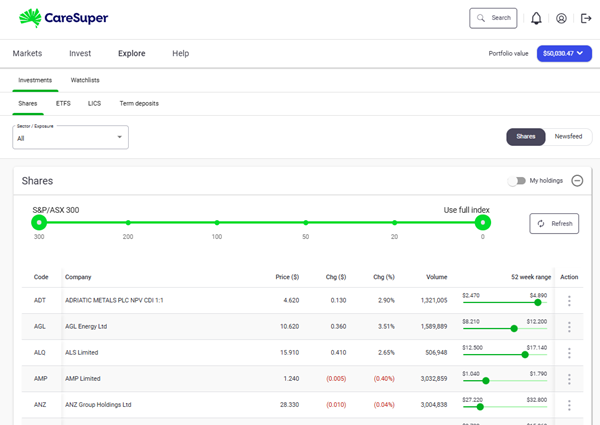This screenshot has height=425, width=600.
Task: Select the Term deposits sub-tab
Action: pyautogui.click(x=139, y=104)
